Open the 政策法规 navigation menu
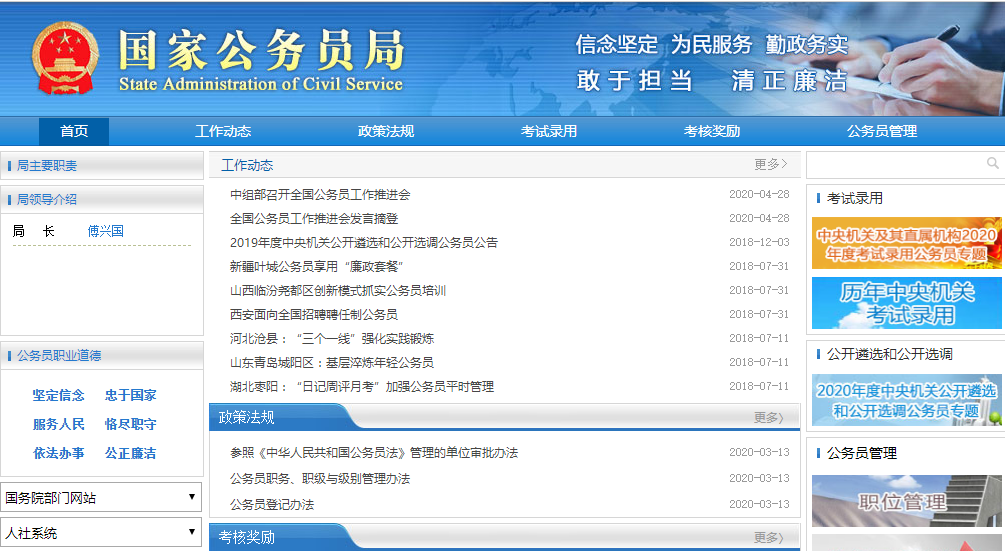 [386, 131]
